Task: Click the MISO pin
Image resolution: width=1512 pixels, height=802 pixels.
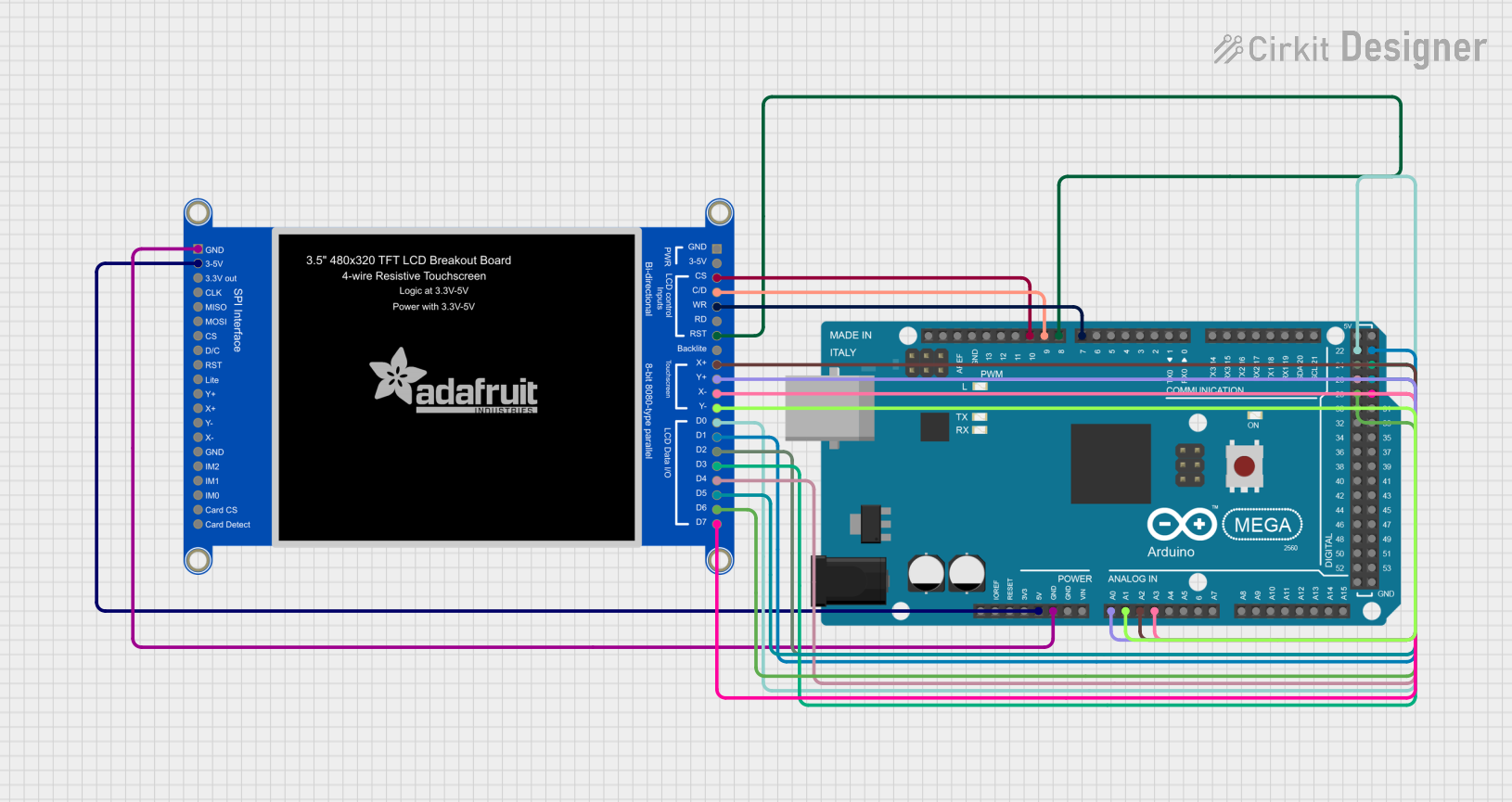Action: (198, 307)
